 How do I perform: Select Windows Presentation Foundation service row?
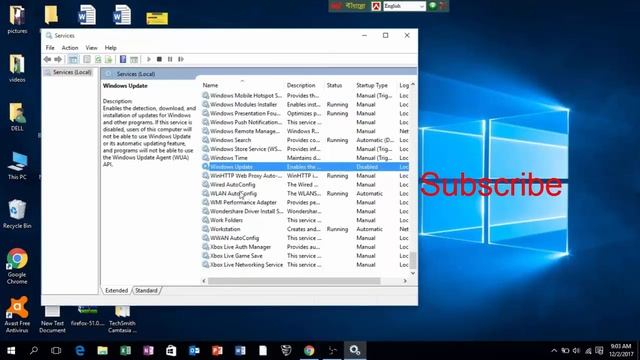click(x=305, y=113)
